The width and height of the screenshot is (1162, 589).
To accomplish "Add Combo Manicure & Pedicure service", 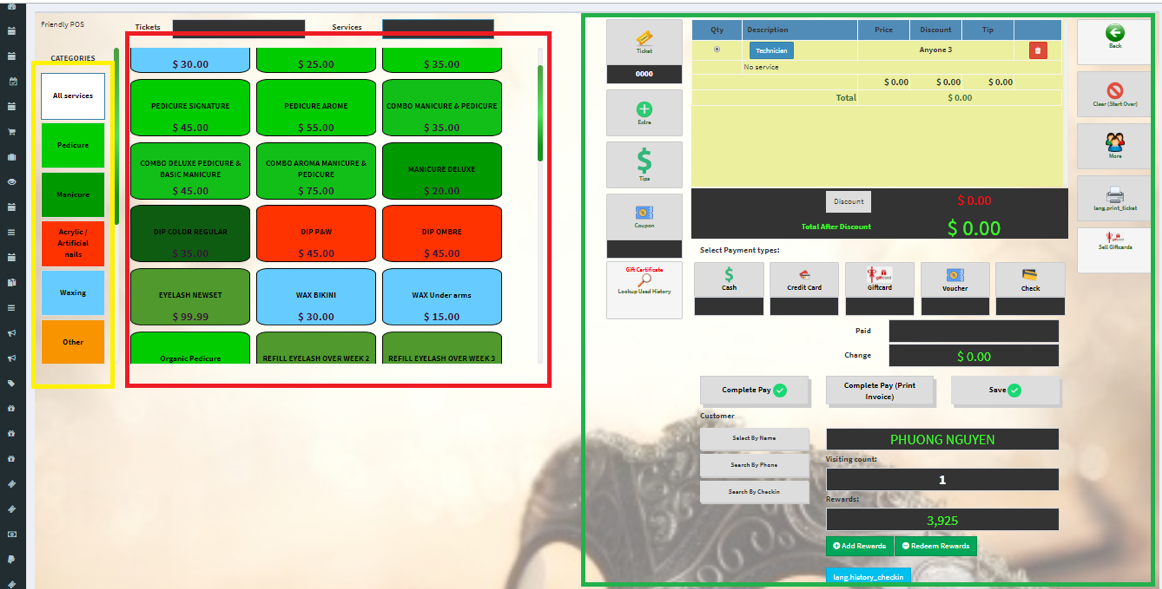I will point(442,107).
